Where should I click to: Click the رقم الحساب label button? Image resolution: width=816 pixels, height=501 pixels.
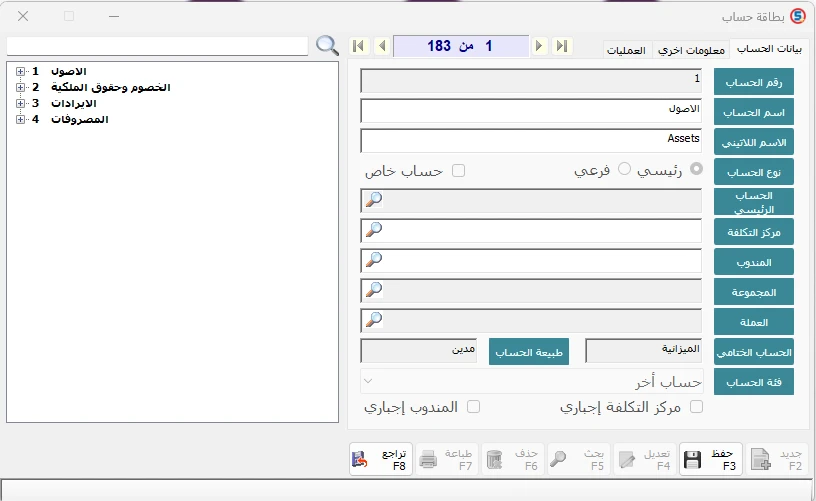coord(754,82)
